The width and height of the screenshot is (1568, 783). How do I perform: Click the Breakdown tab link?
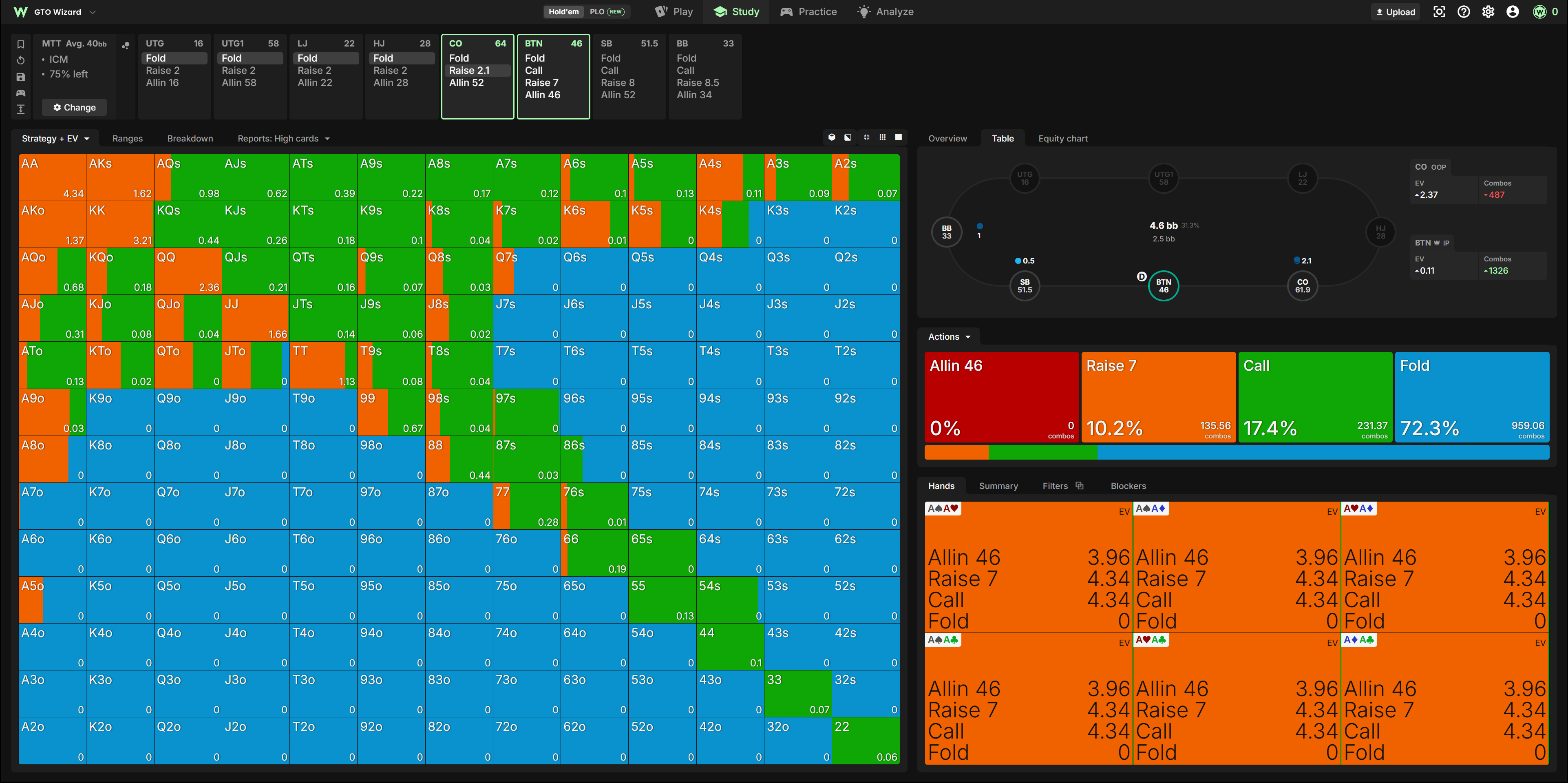click(190, 139)
